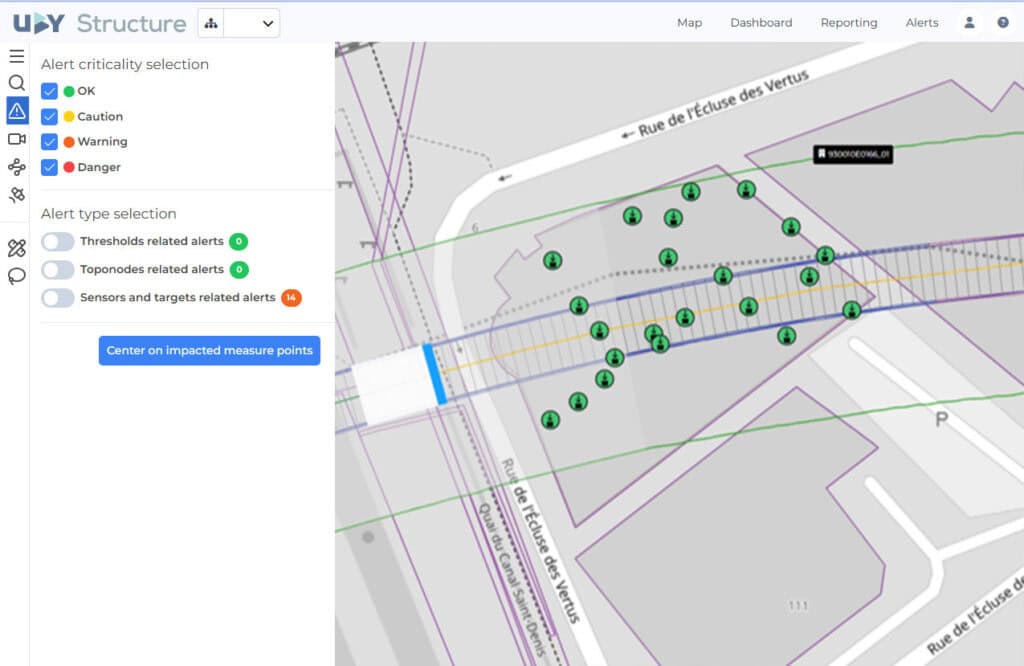Open the video camera sidebar icon
The image size is (1024, 666).
click(x=16, y=139)
